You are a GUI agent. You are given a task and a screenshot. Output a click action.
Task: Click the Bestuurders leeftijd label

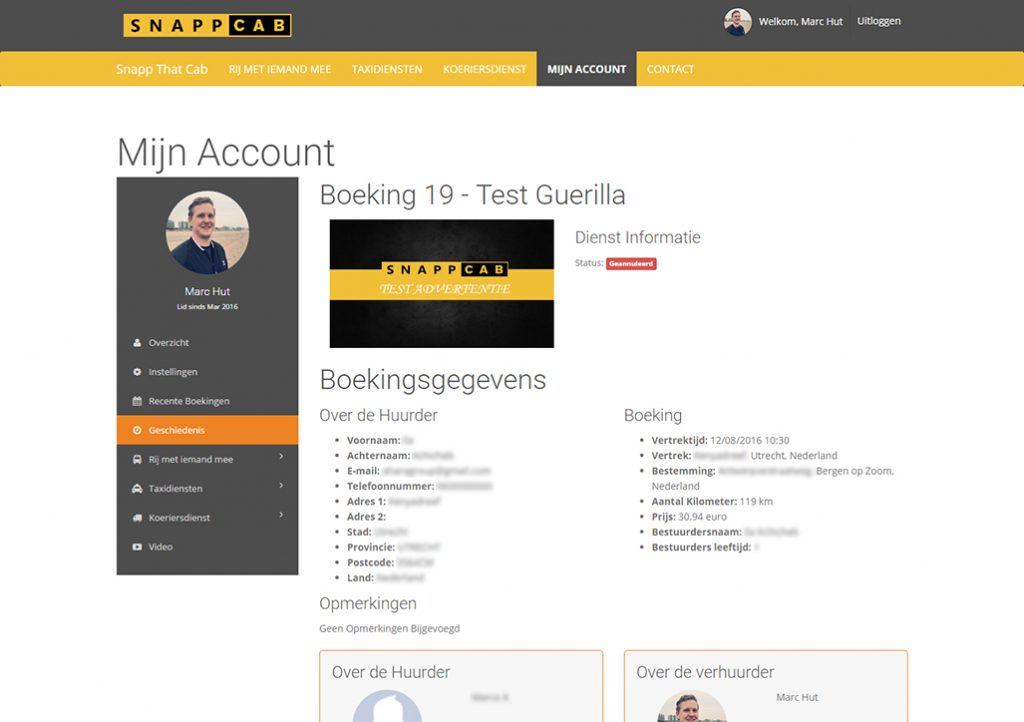pyautogui.click(x=701, y=547)
